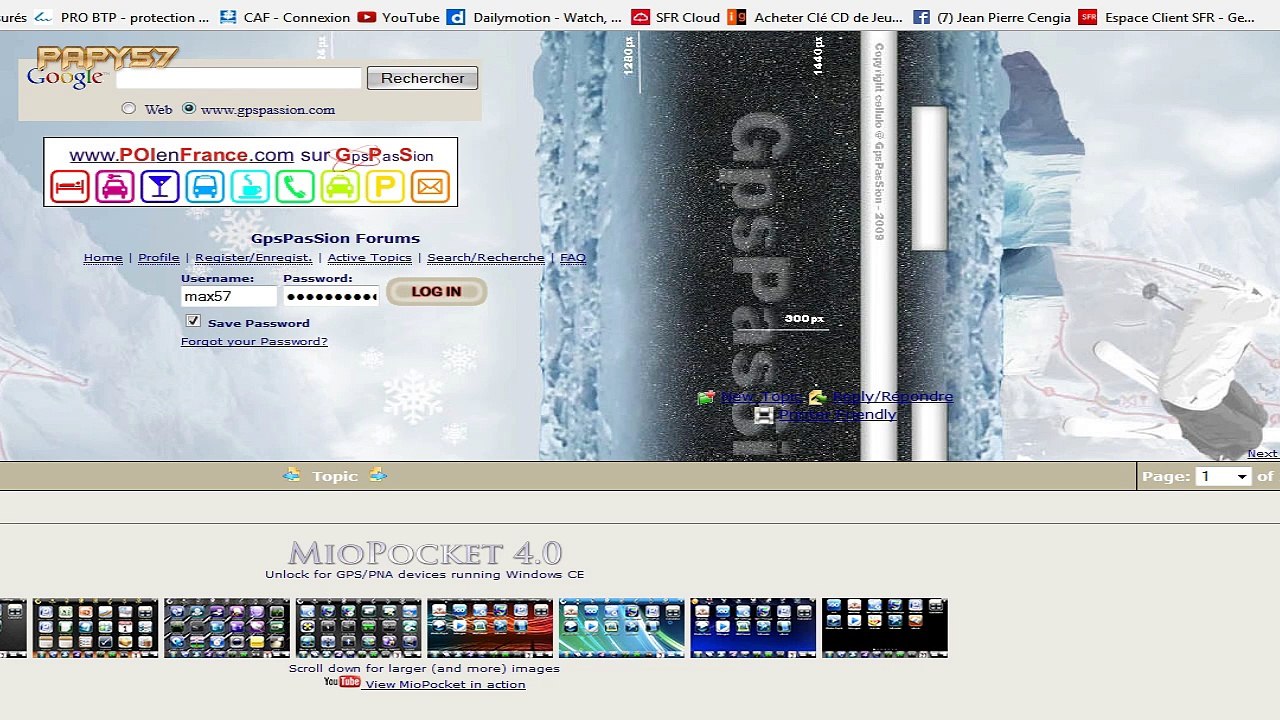
Task: Open the CAF - Connexion bookmark
Action: click(285, 17)
